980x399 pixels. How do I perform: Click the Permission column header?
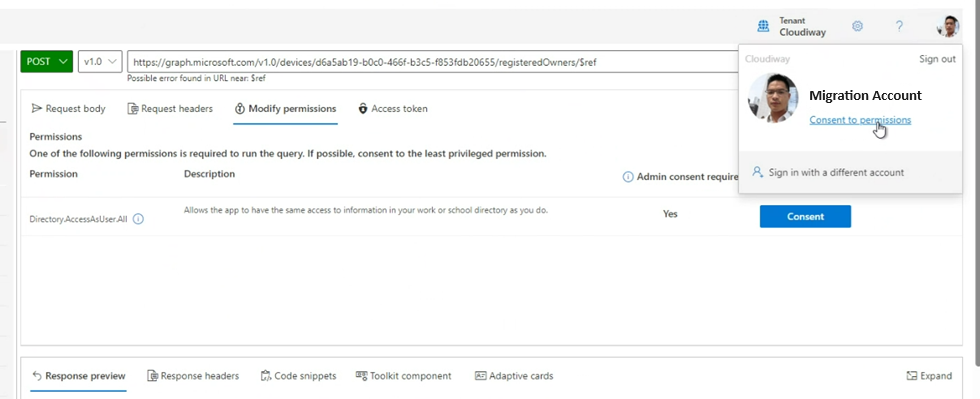[54, 174]
